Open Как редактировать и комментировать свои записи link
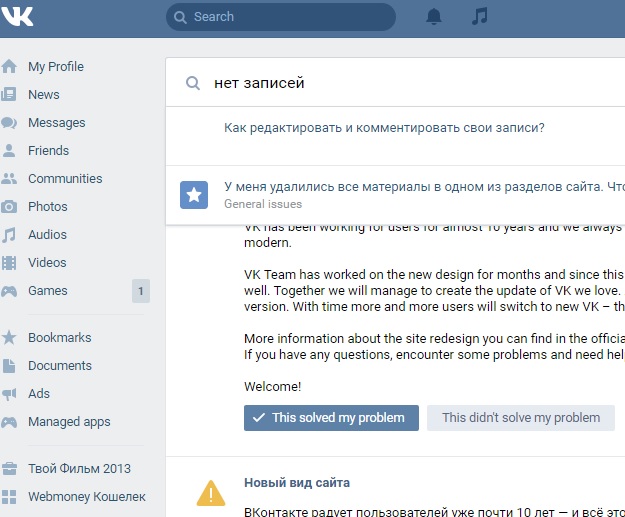This screenshot has width=625, height=517. tap(384, 128)
